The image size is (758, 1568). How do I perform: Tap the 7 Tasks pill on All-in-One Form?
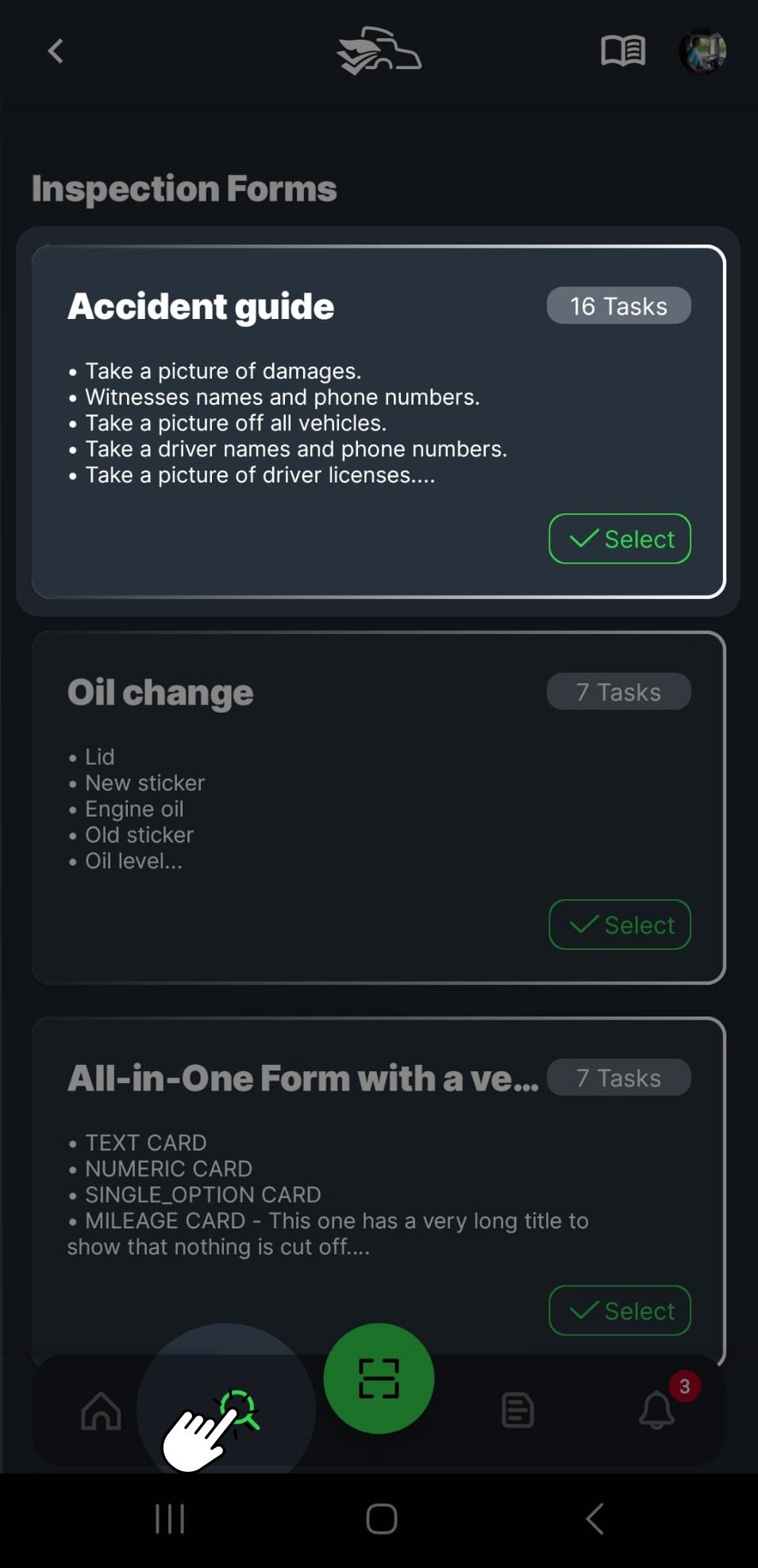pos(619,1078)
